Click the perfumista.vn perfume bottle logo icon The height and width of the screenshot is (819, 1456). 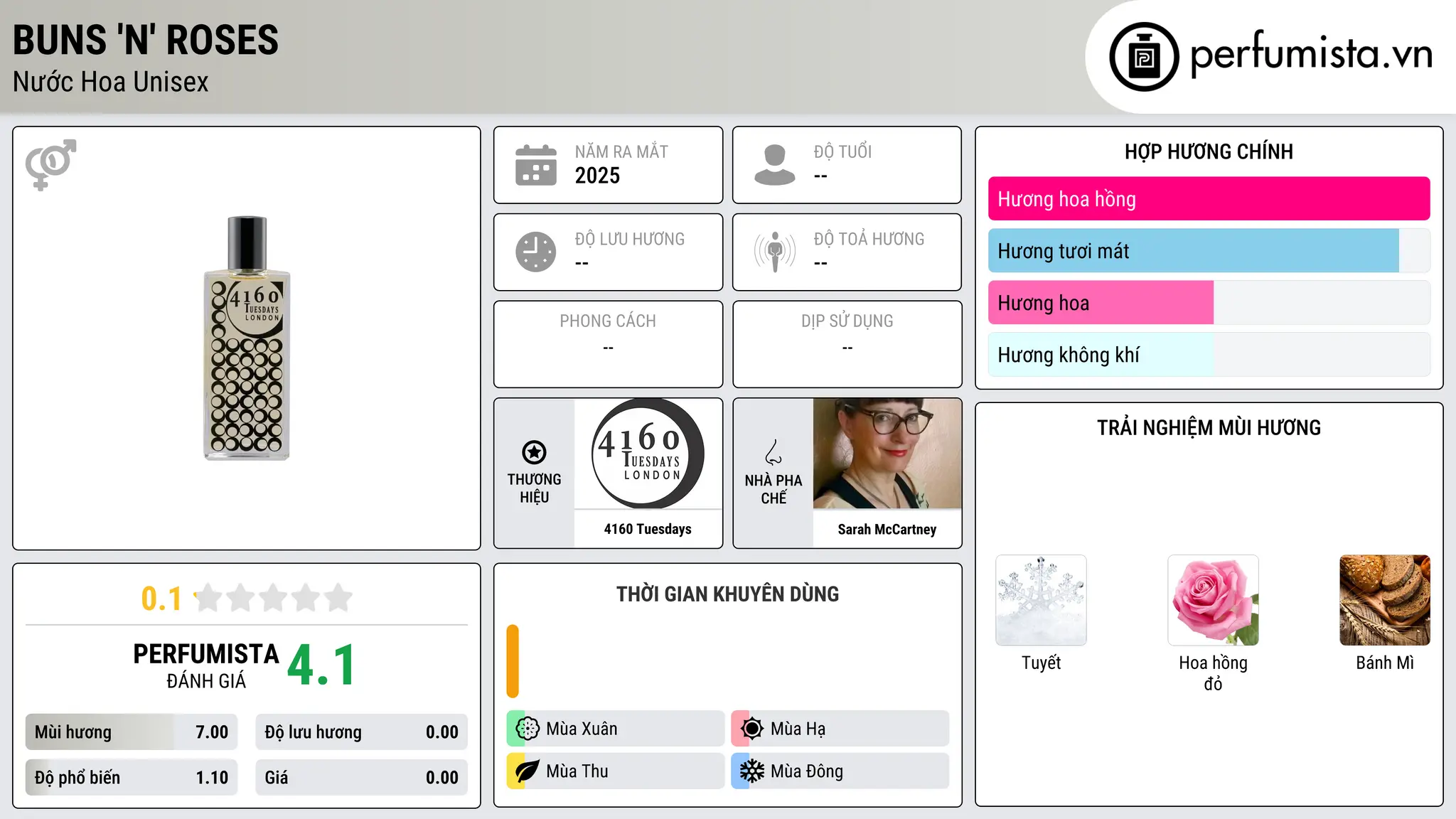(x=1144, y=57)
